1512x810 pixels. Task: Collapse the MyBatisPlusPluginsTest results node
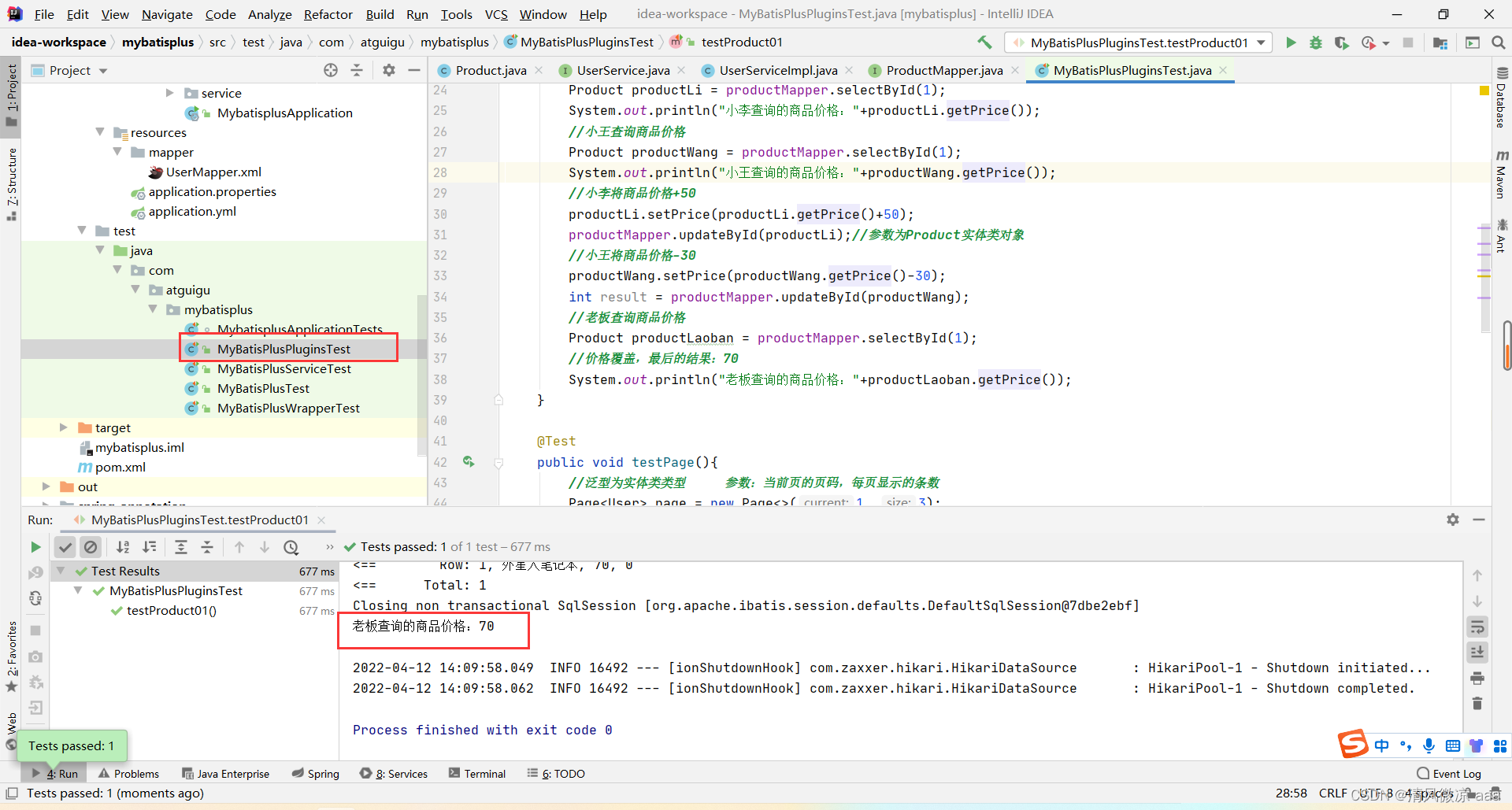(78, 590)
